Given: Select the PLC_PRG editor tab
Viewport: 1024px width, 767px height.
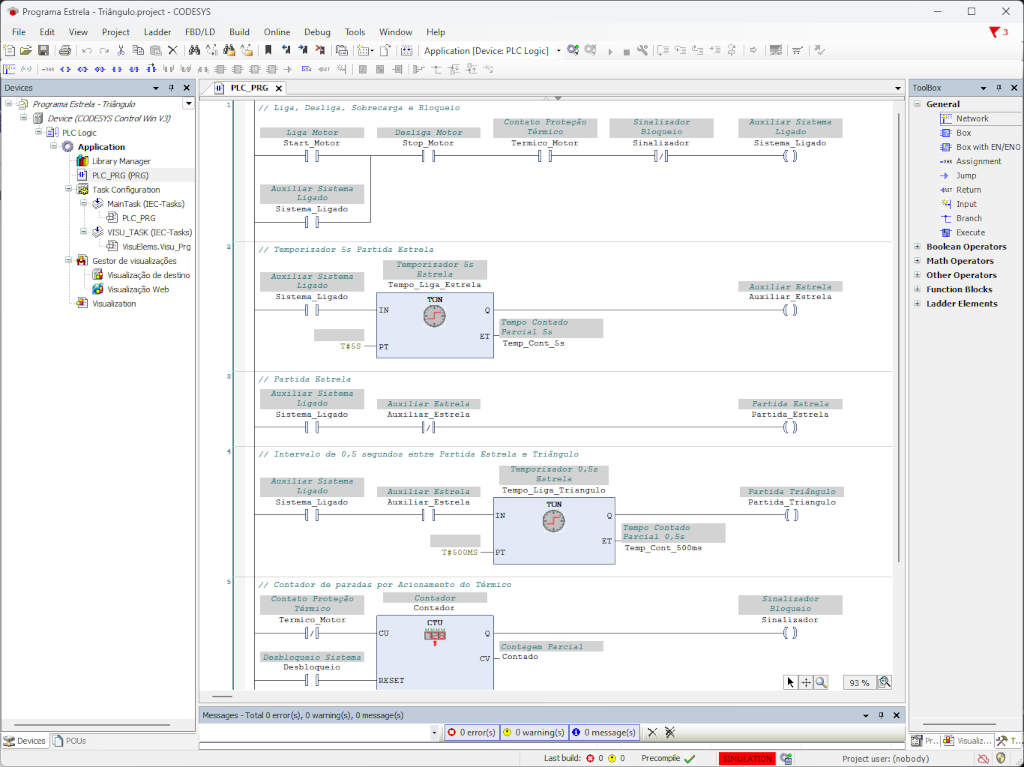Looking at the screenshot, I should pos(249,88).
